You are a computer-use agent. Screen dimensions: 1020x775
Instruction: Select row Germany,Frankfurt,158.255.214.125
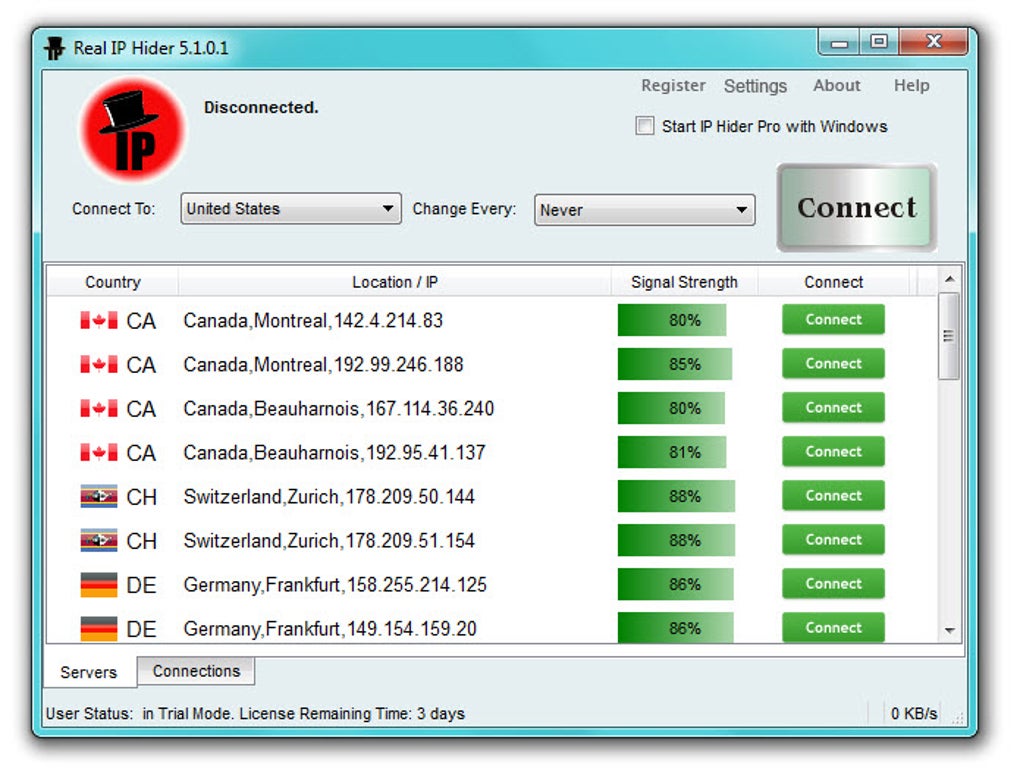pyautogui.click(x=492, y=584)
